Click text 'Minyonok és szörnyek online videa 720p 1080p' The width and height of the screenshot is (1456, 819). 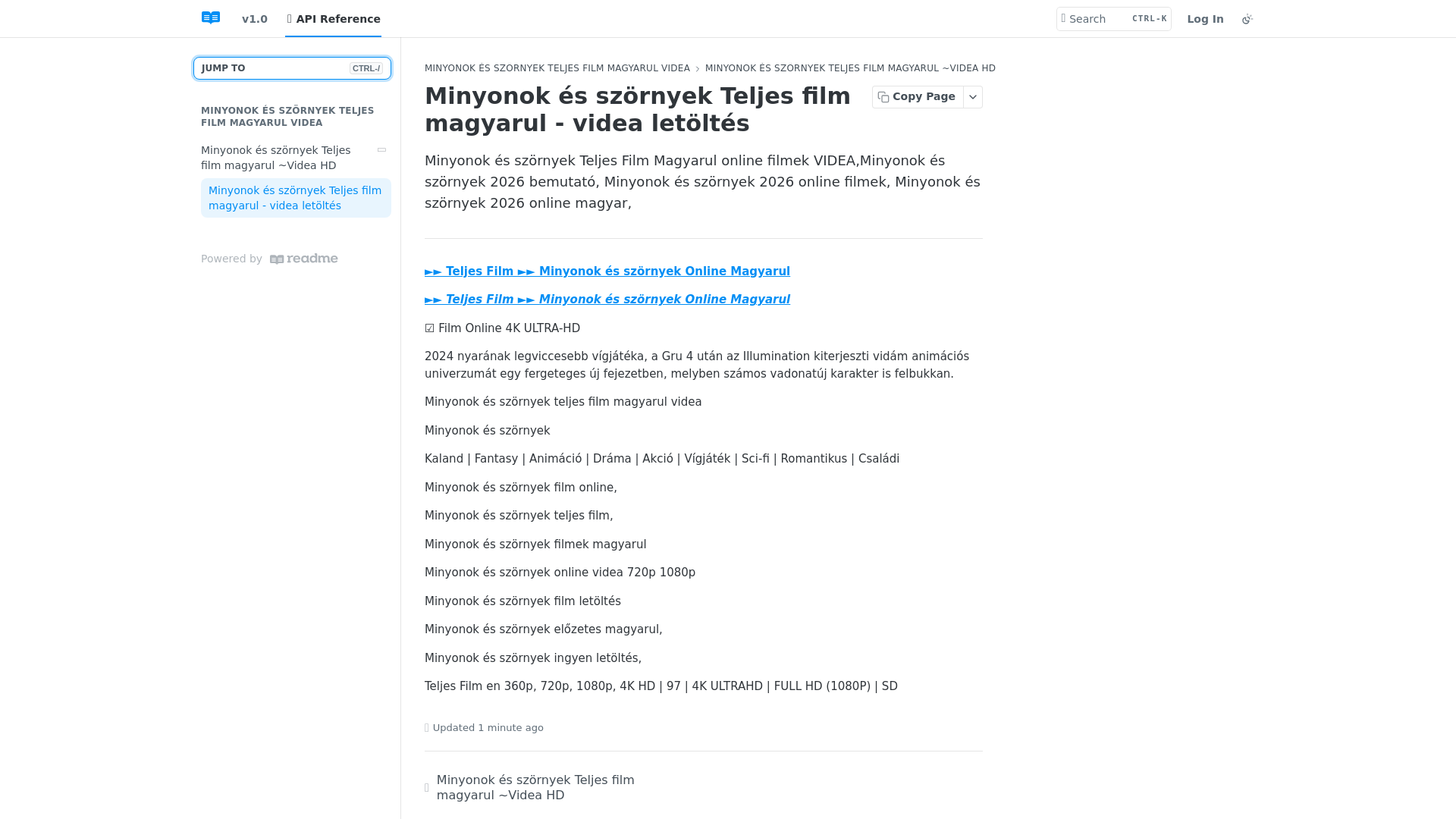coord(560,573)
